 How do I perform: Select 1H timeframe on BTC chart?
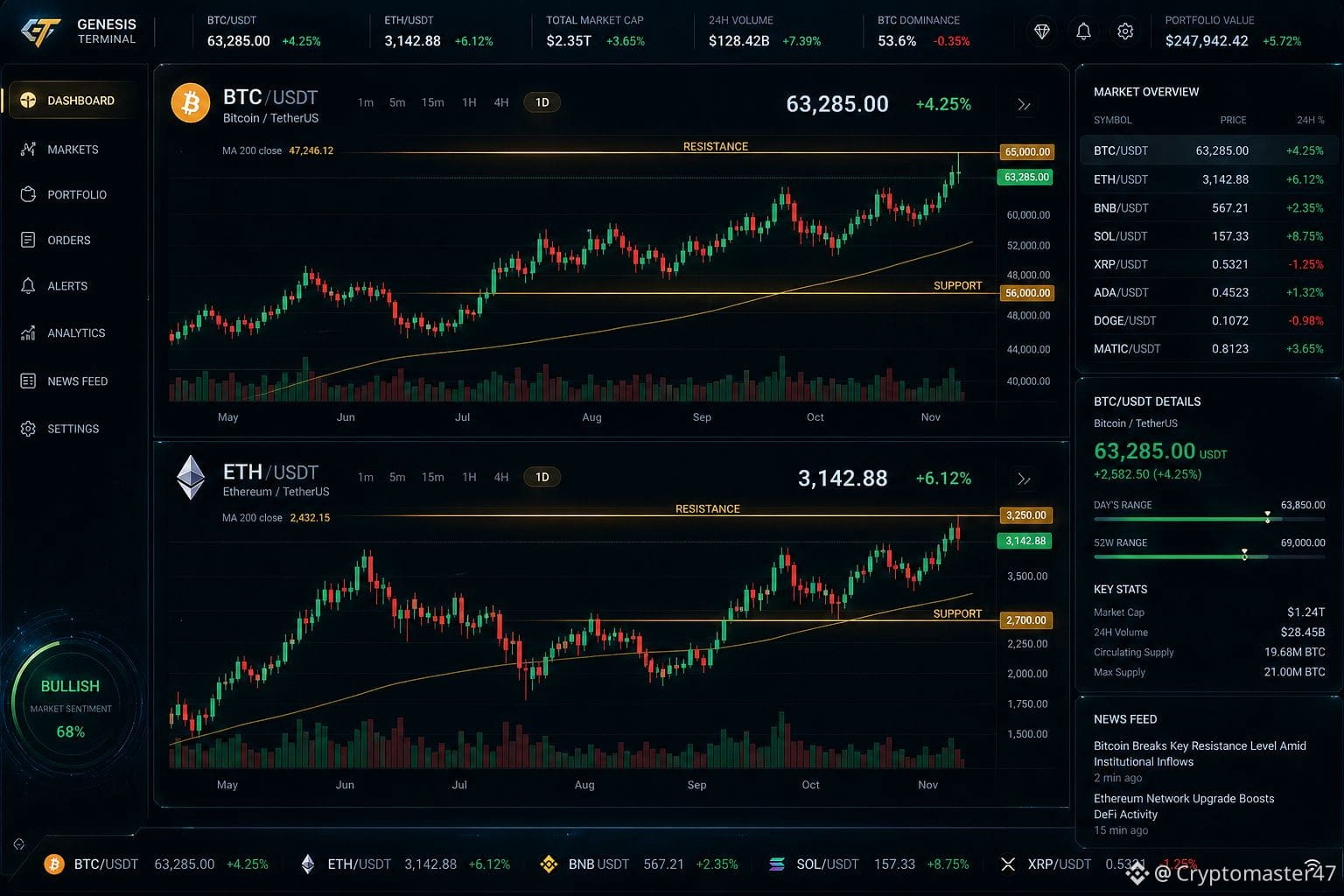[469, 102]
